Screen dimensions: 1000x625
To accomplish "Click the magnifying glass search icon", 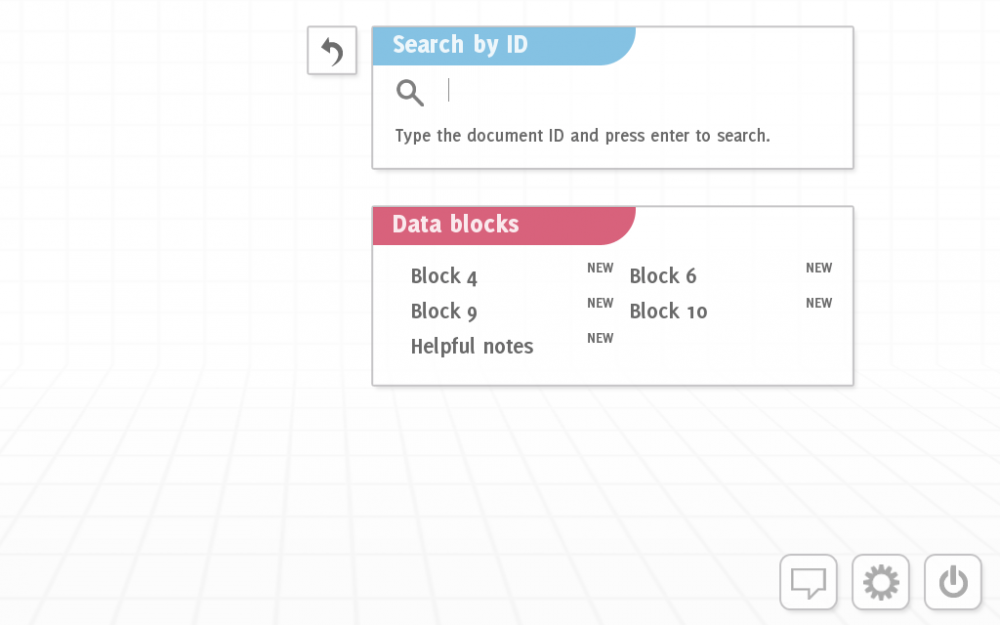I will point(410,93).
